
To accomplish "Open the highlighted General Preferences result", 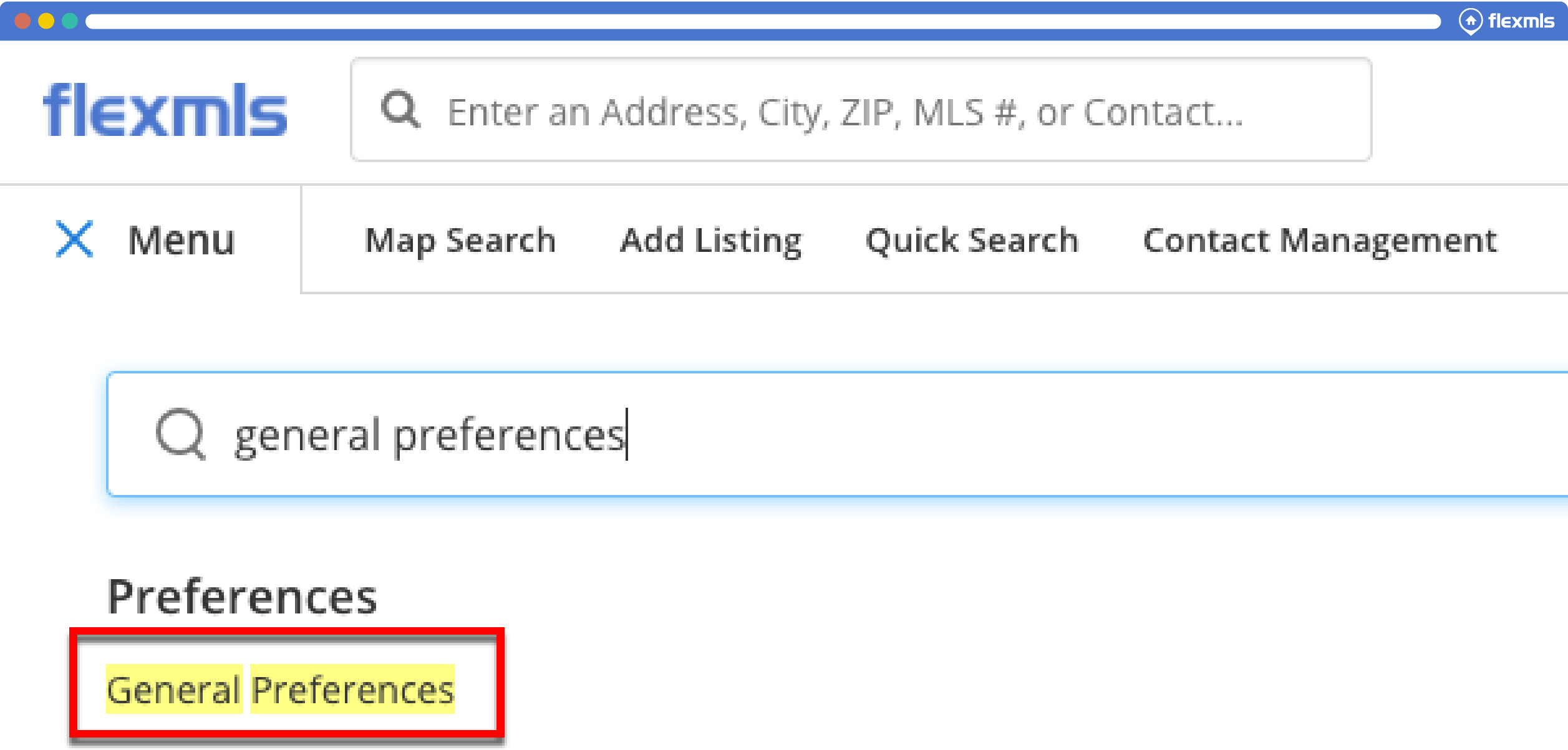I will [281, 690].
